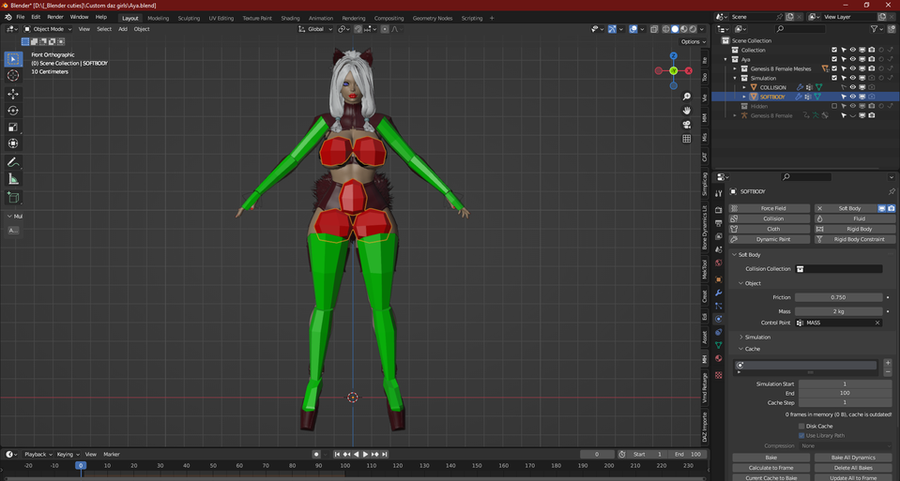Open the Playback dropdown in timeline
This screenshot has width=900, height=481.
coord(38,454)
